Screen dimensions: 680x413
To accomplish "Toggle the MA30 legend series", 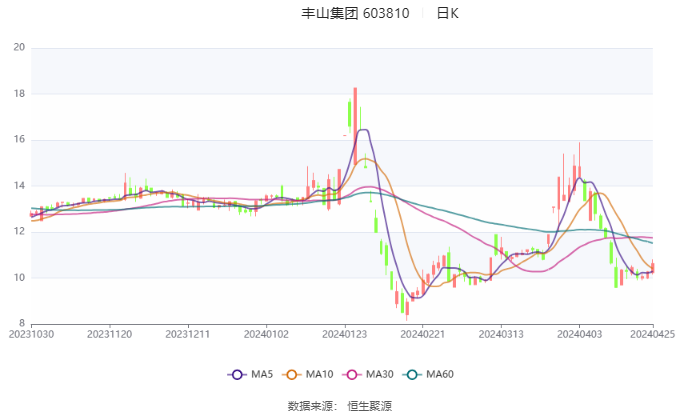I will (368, 374).
